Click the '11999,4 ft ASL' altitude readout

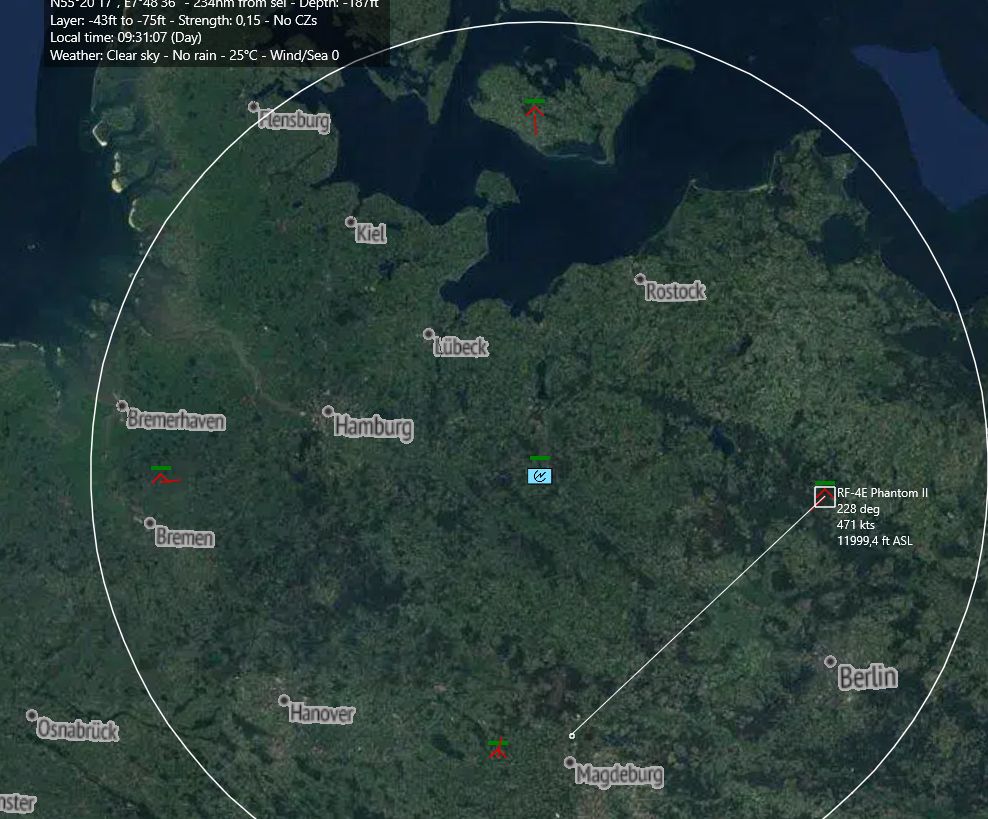[x=875, y=541]
